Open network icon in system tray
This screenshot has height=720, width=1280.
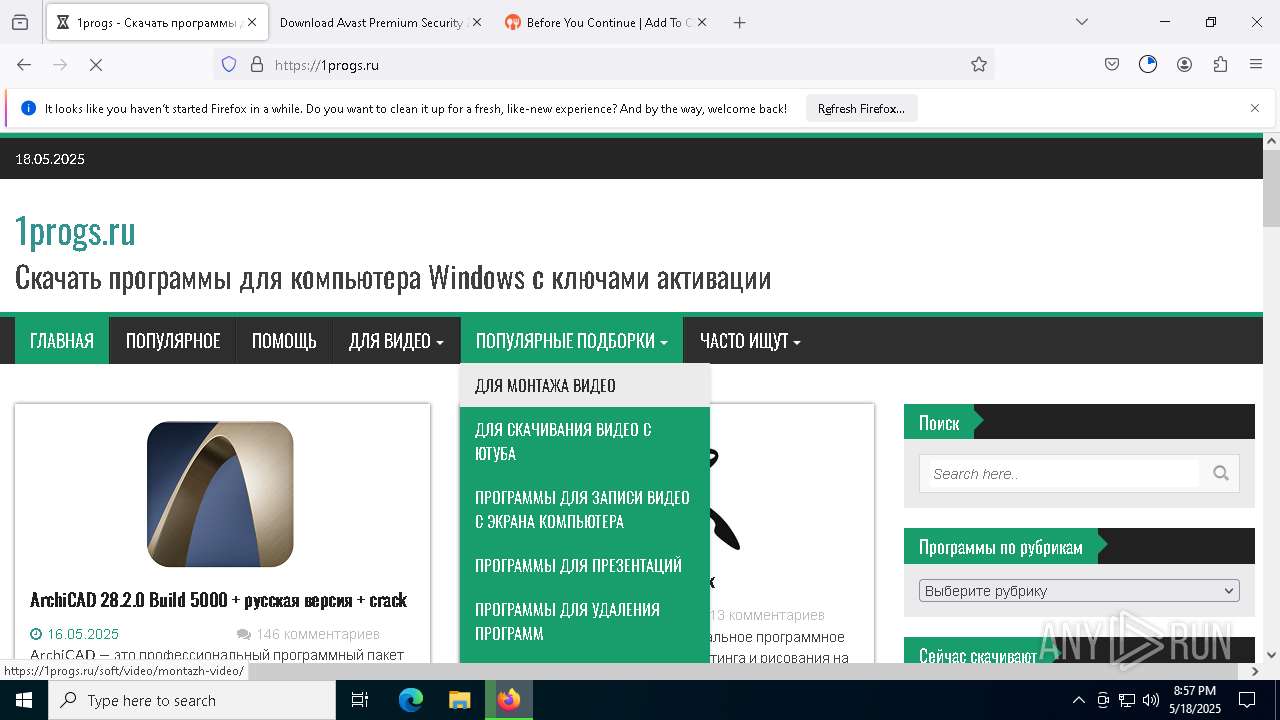coord(1127,700)
